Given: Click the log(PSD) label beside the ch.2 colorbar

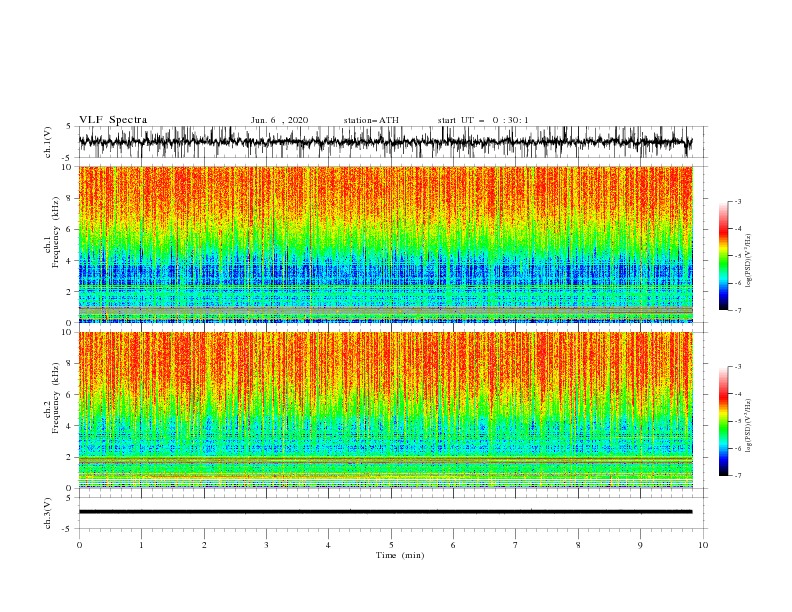Looking at the screenshot, I should [x=749, y=425].
